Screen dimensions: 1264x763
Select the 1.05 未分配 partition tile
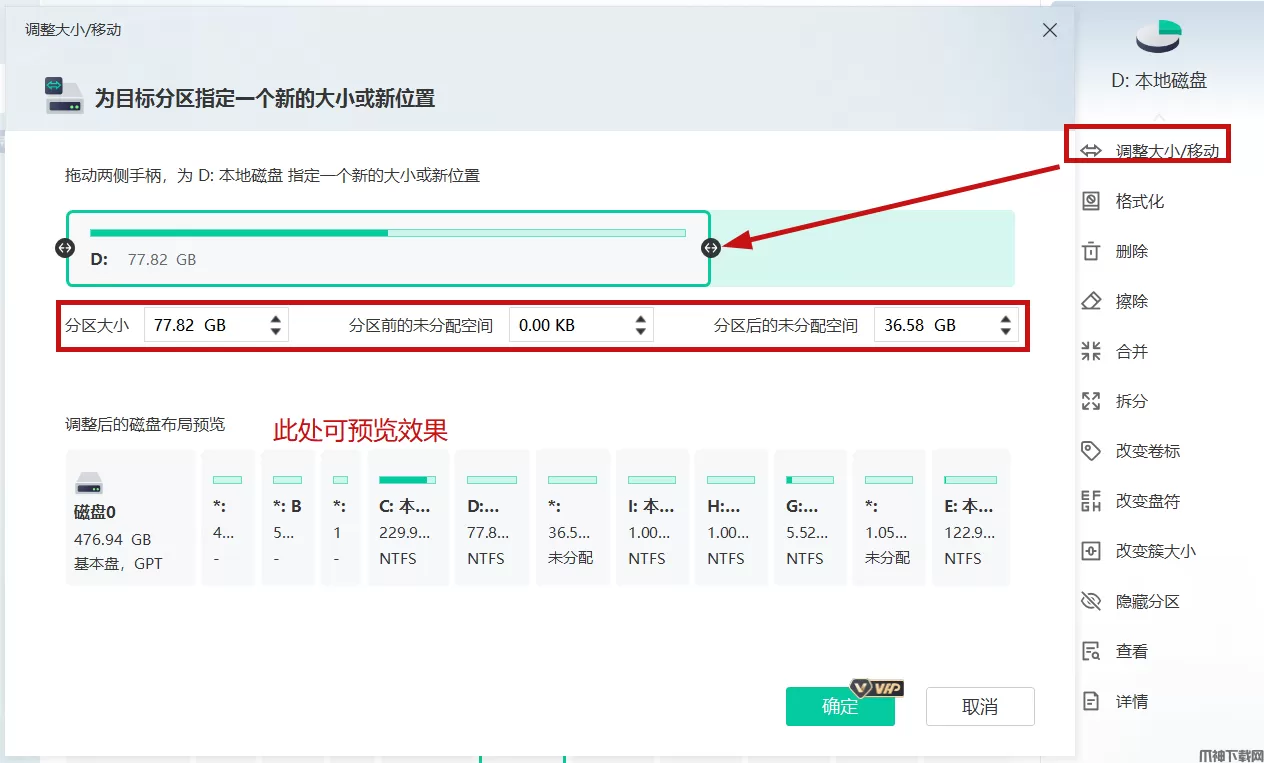click(x=889, y=517)
